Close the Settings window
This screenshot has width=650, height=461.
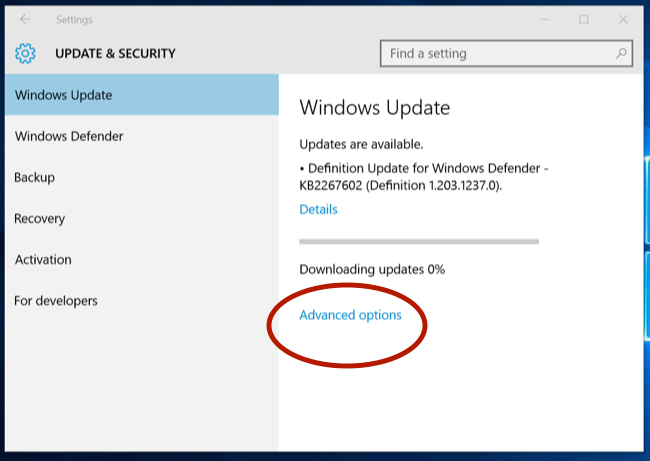click(x=624, y=19)
